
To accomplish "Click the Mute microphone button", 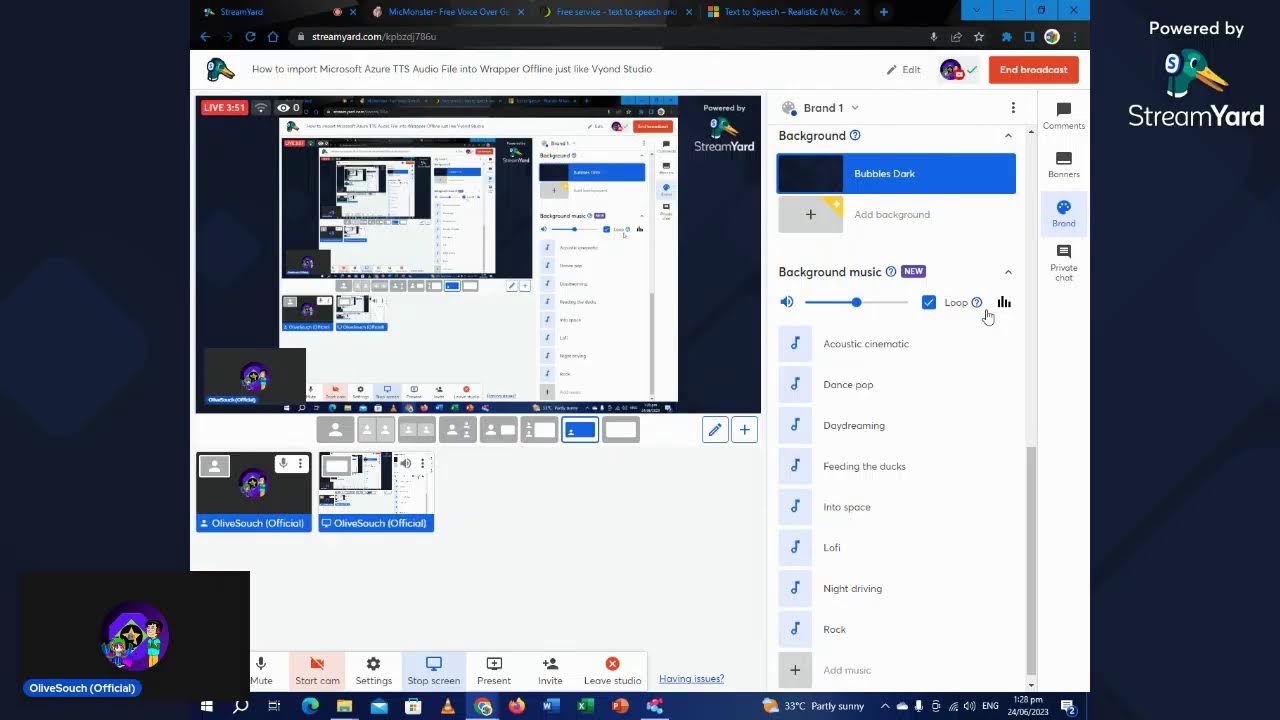I will click(261, 670).
